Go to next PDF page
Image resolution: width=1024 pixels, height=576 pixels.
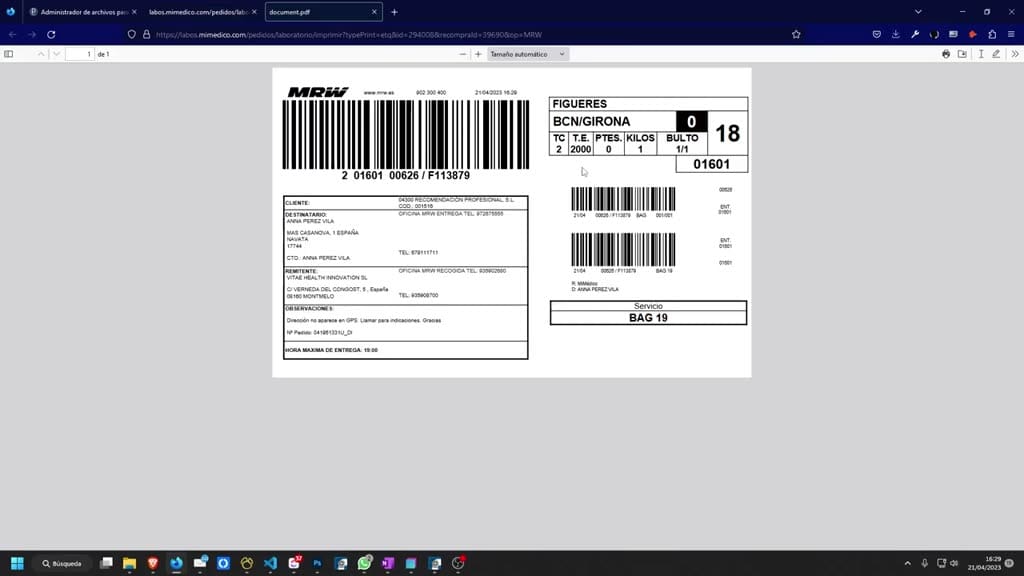[x=56, y=54]
